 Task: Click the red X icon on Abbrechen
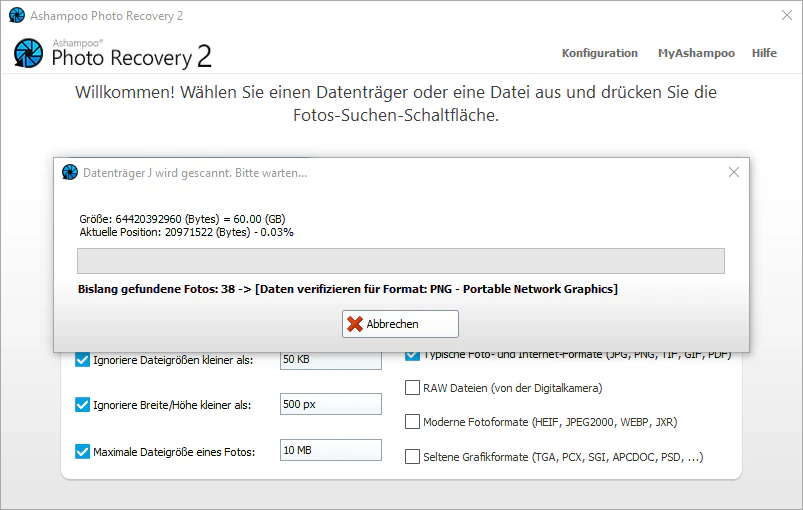click(355, 324)
